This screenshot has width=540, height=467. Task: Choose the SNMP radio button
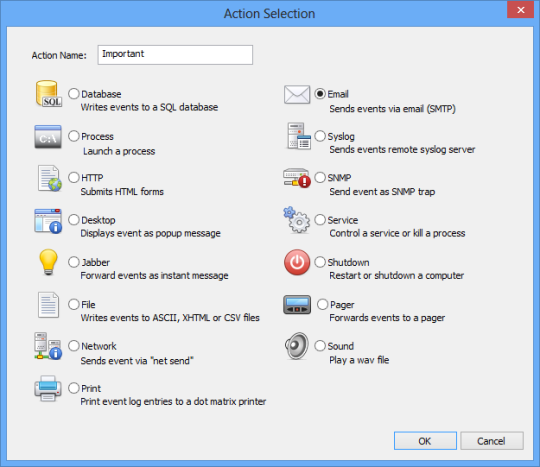click(x=320, y=177)
